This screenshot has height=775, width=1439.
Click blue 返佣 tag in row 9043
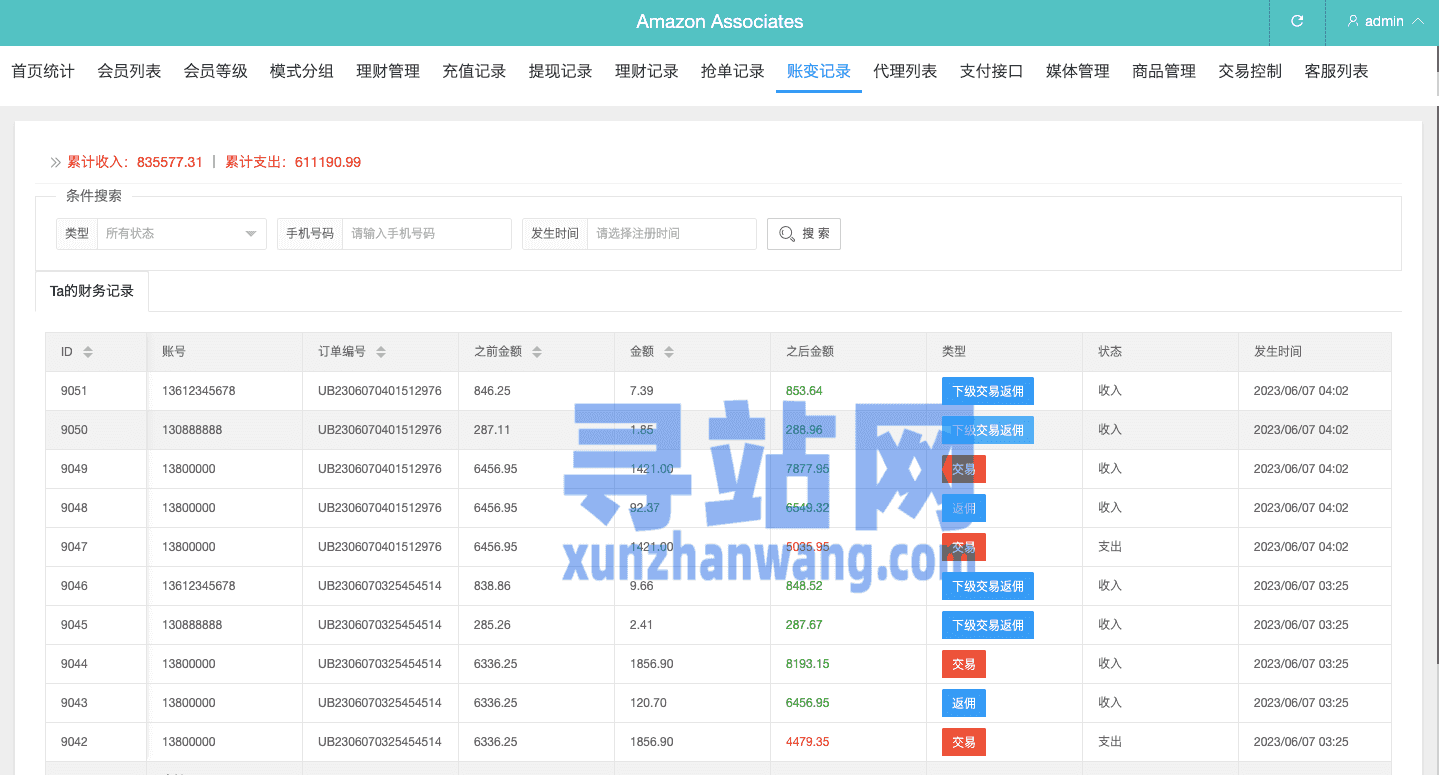coord(963,703)
